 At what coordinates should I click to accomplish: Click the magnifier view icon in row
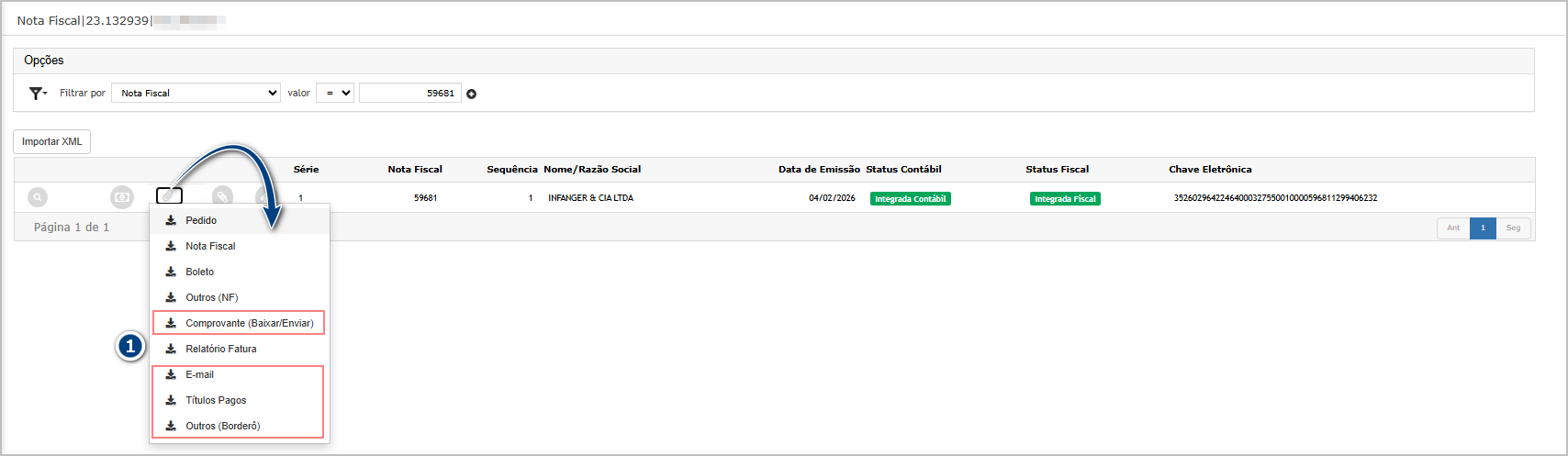click(38, 197)
